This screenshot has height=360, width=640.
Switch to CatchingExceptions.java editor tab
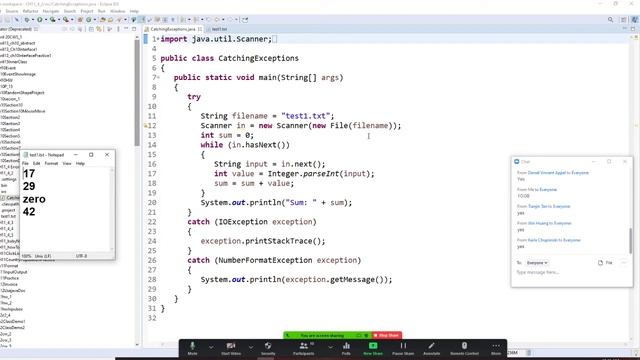pyautogui.click(x=173, y=29)
